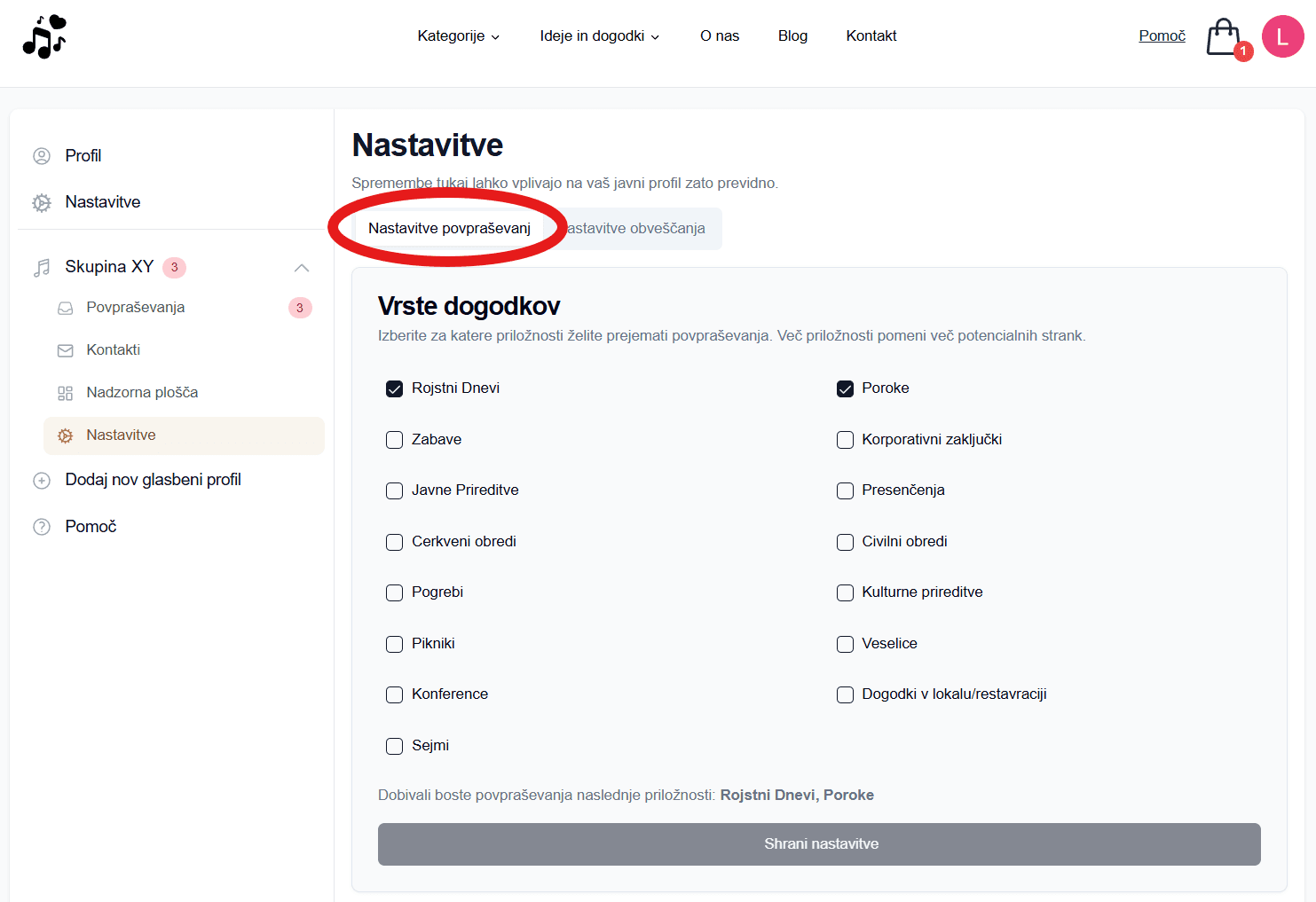Open Nastavitve under Skupina XY
The width and height of the screenshot is (1316, 902).
click(x=121, y=435)
